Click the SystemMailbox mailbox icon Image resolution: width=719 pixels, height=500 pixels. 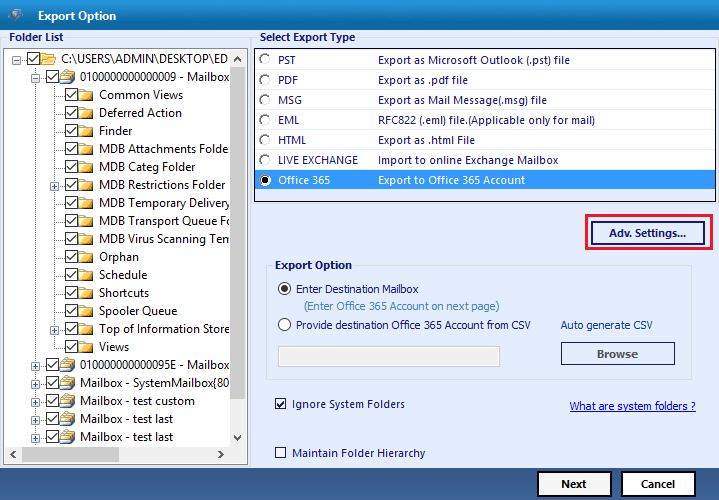pos(67,383)
